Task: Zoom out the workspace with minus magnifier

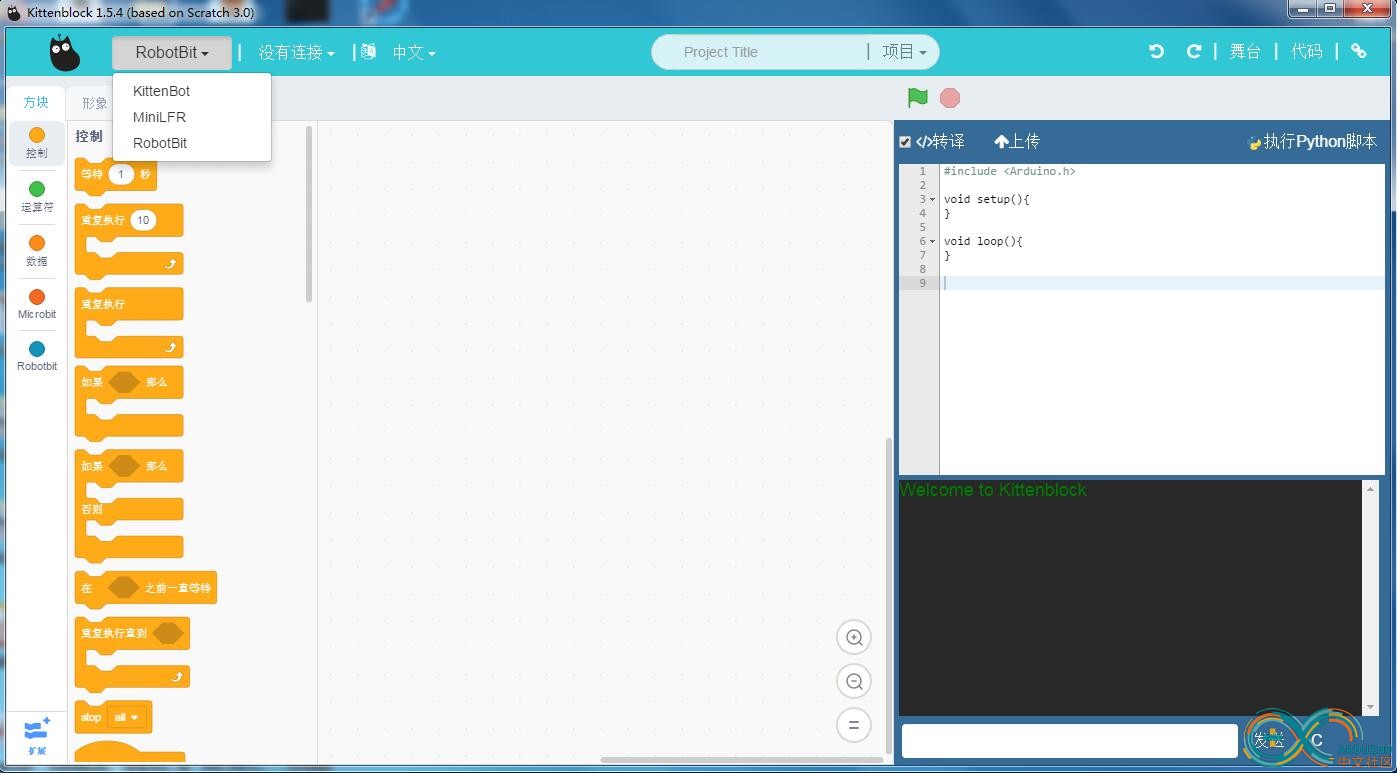Action: (854, 681)
